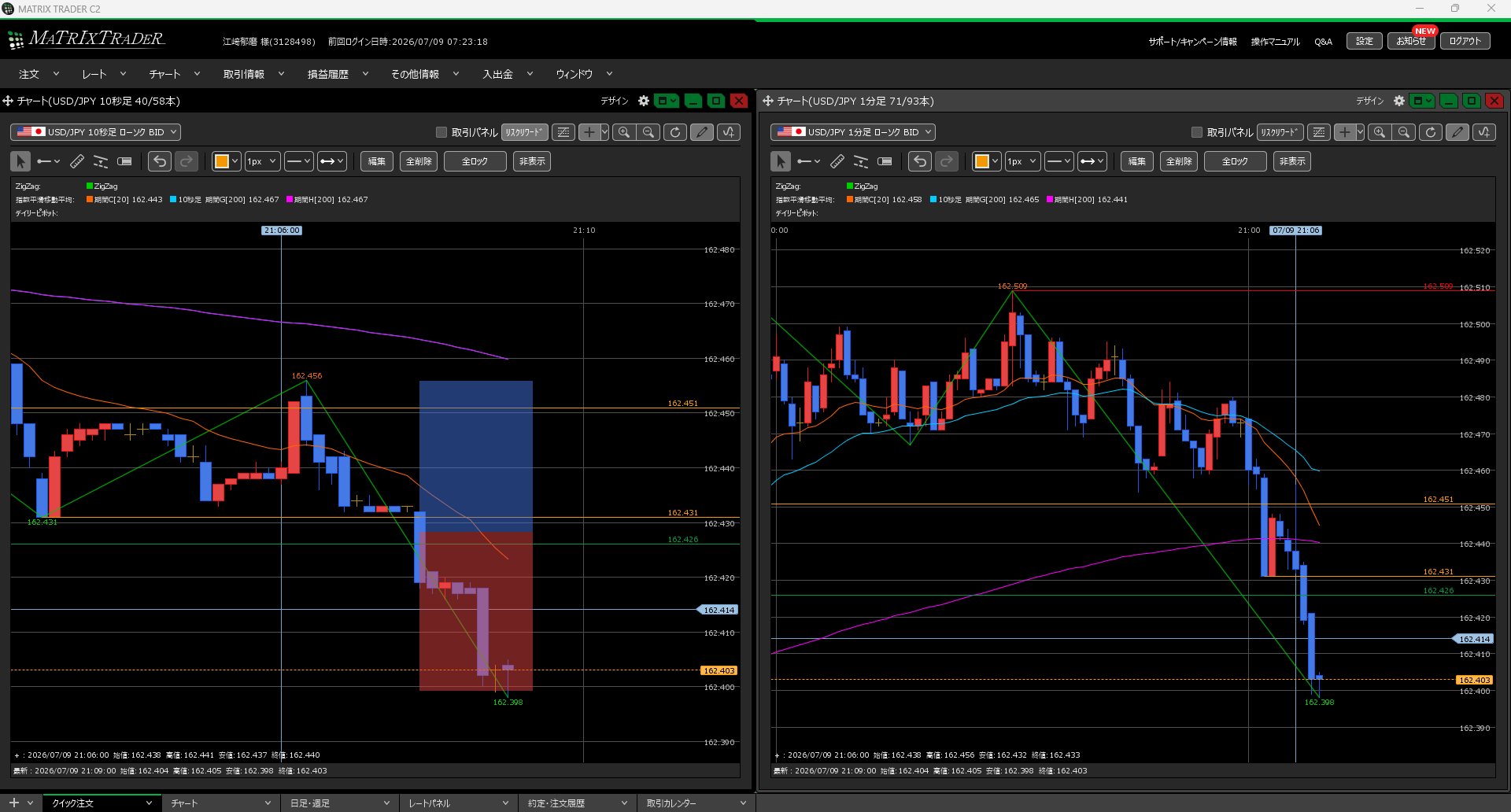
Task: Open the 取引情報 menu
Action: 253,74
